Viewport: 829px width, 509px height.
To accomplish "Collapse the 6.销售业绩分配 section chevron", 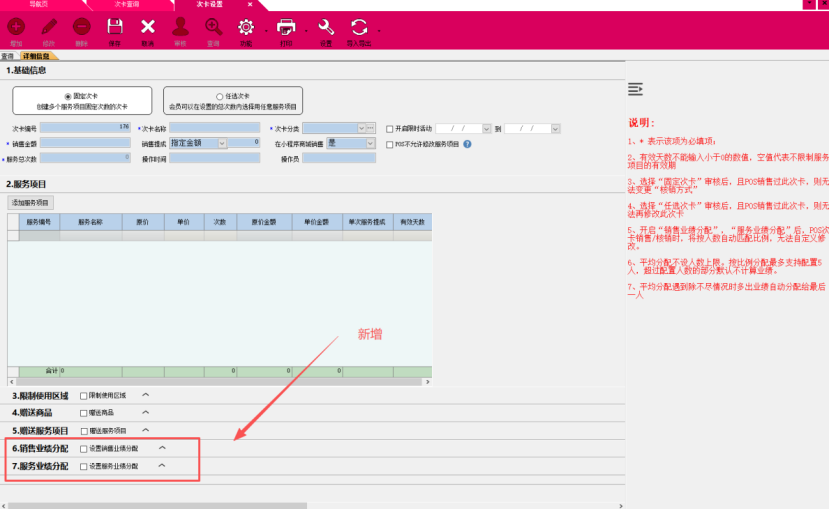I will coord(162,448).
